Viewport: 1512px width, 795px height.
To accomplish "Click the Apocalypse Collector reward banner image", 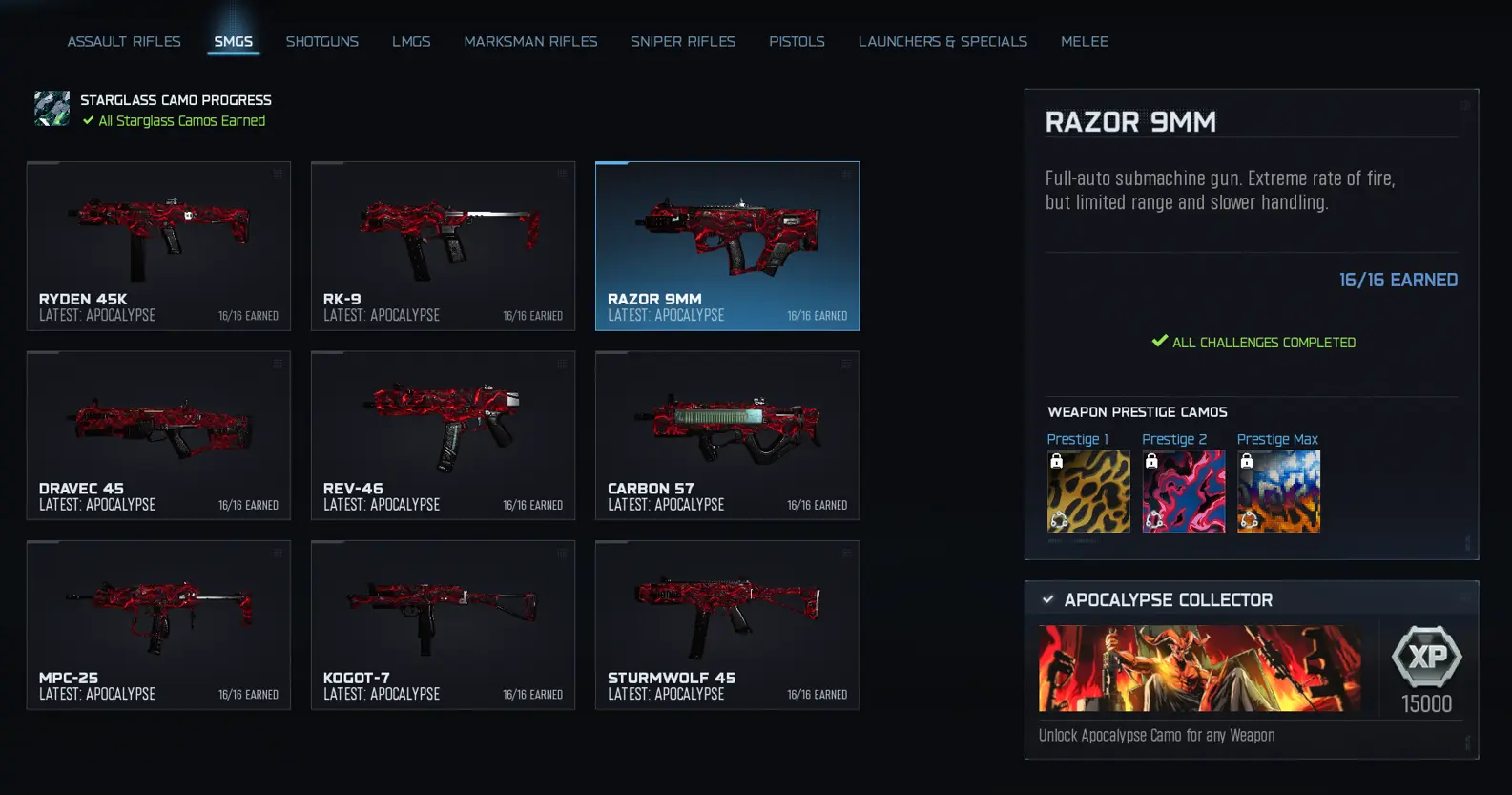I will pyautogui.click(x=1200, y=668).
